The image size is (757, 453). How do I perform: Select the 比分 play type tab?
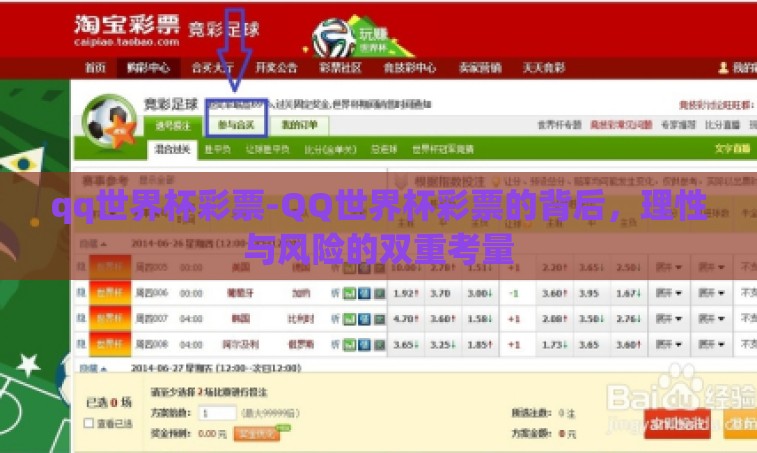pyautogui.click(x=330, y=150)
